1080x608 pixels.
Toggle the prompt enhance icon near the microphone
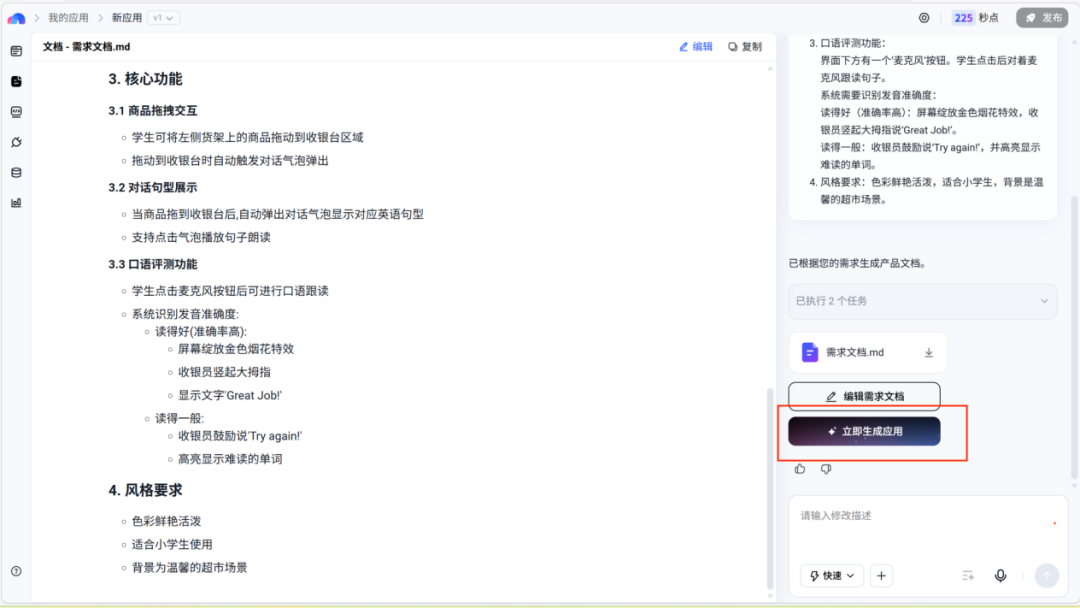click(967, 575)
